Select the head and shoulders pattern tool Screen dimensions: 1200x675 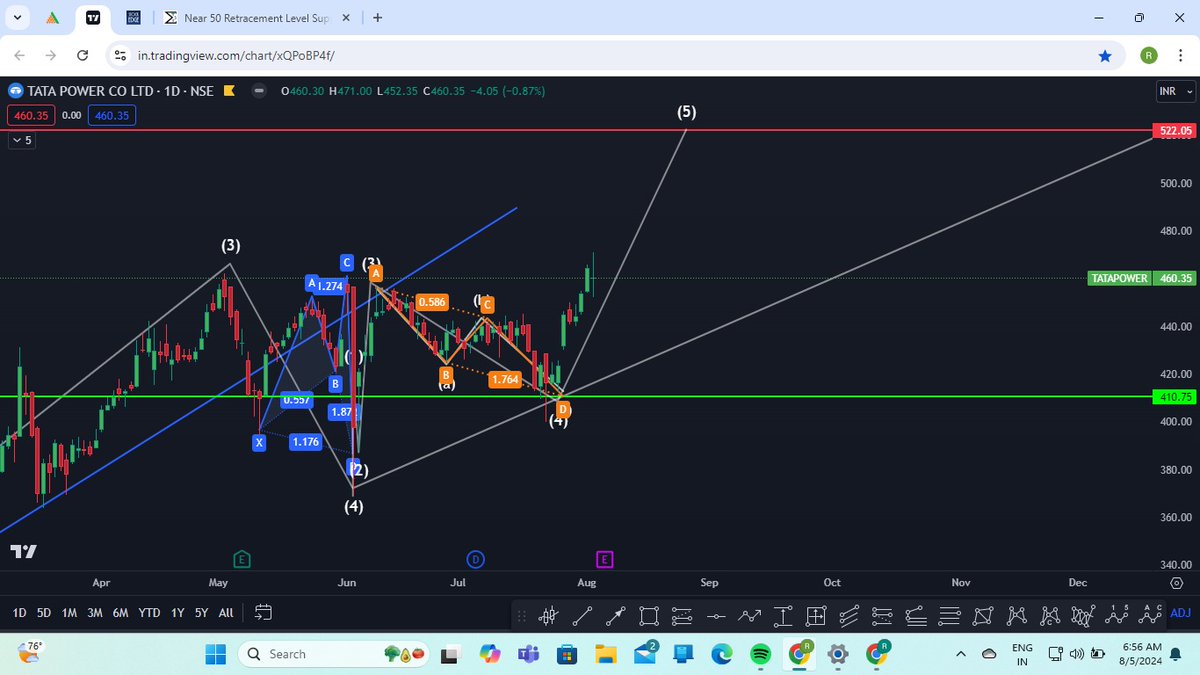coord(1082,616)
